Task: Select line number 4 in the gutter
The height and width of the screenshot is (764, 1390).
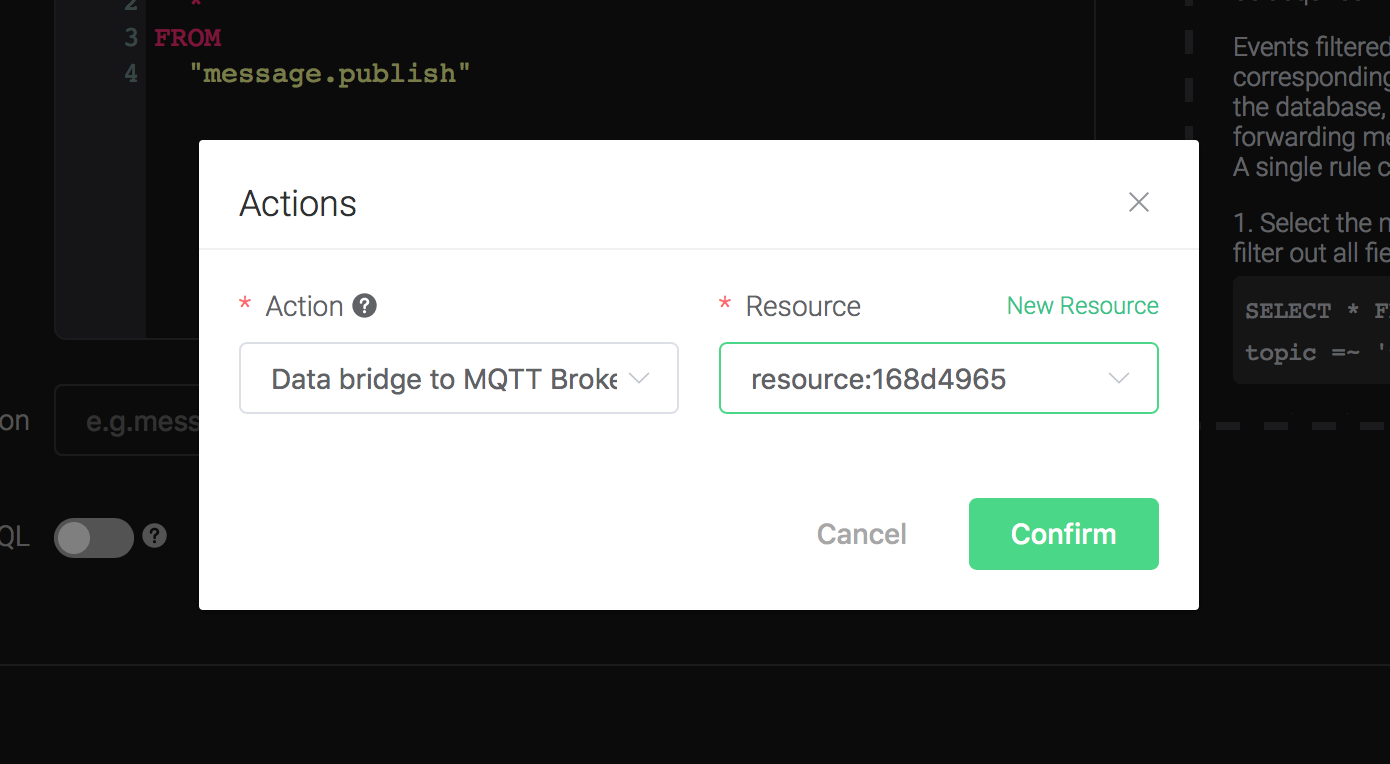Action: coord(131,73)
